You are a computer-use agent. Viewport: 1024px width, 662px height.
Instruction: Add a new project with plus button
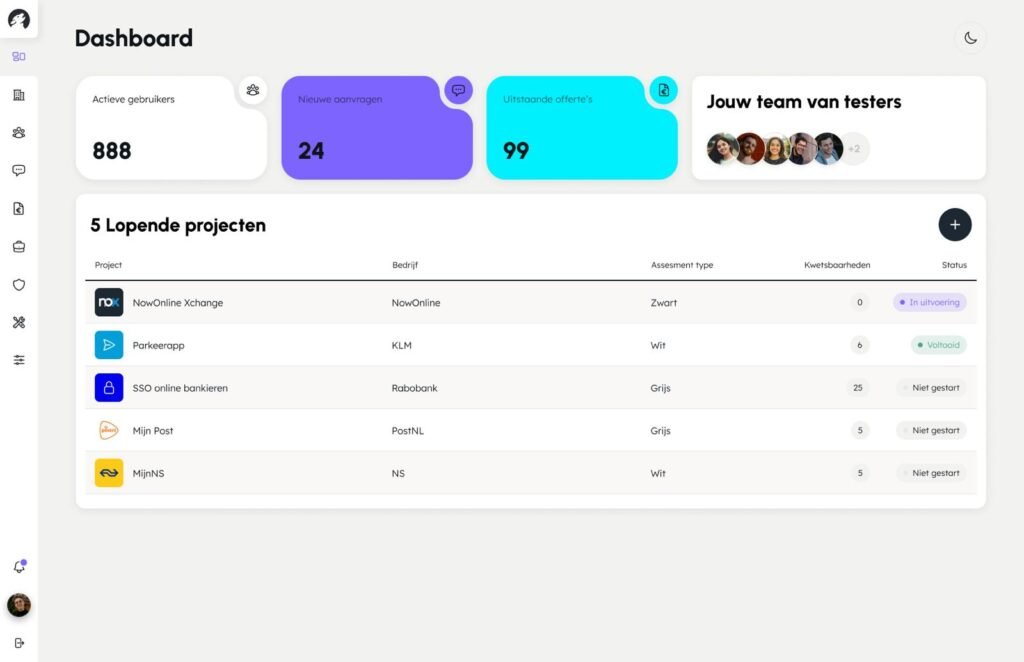954,225
